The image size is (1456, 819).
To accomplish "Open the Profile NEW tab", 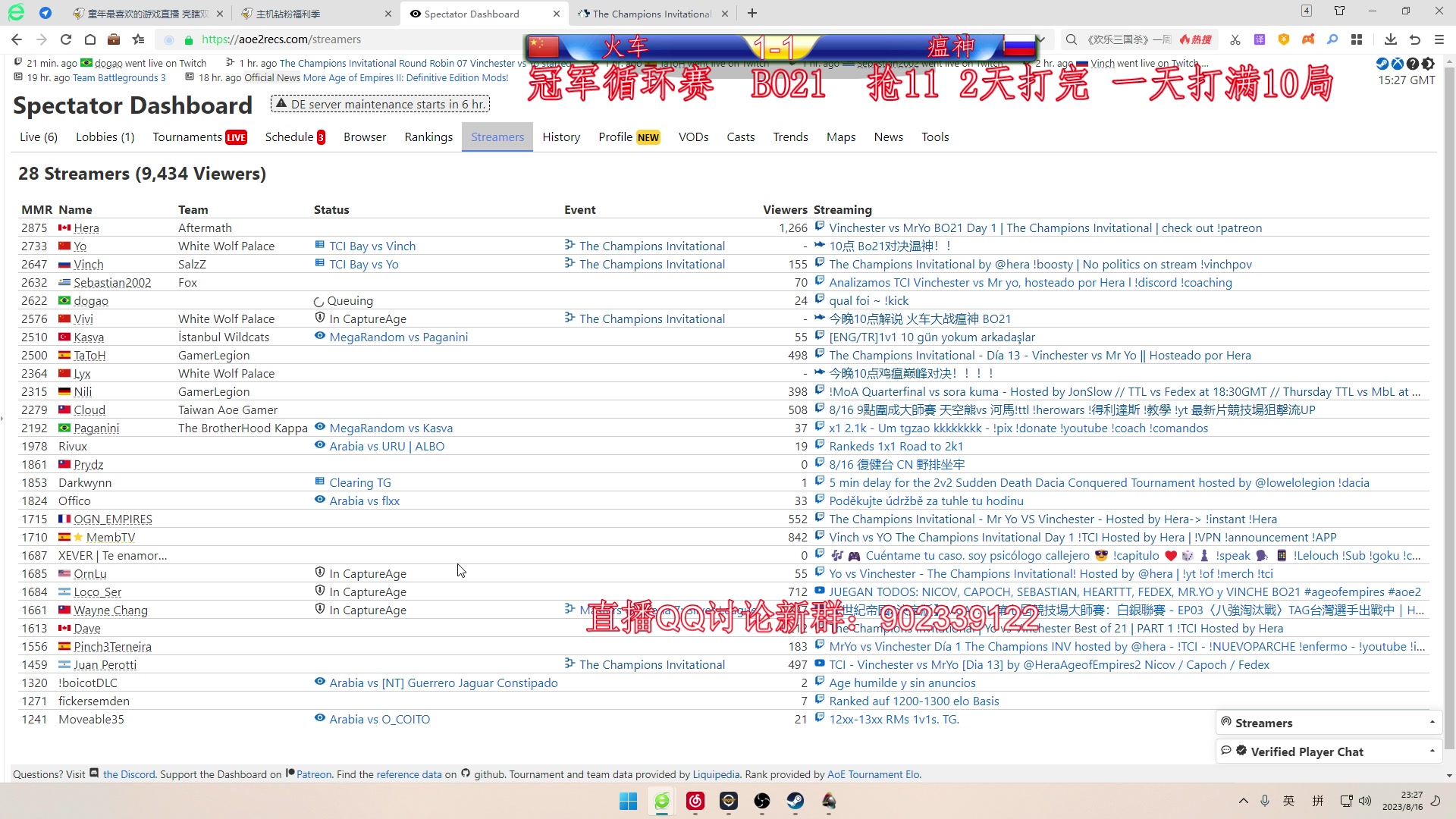I will (x=629, y=137).
